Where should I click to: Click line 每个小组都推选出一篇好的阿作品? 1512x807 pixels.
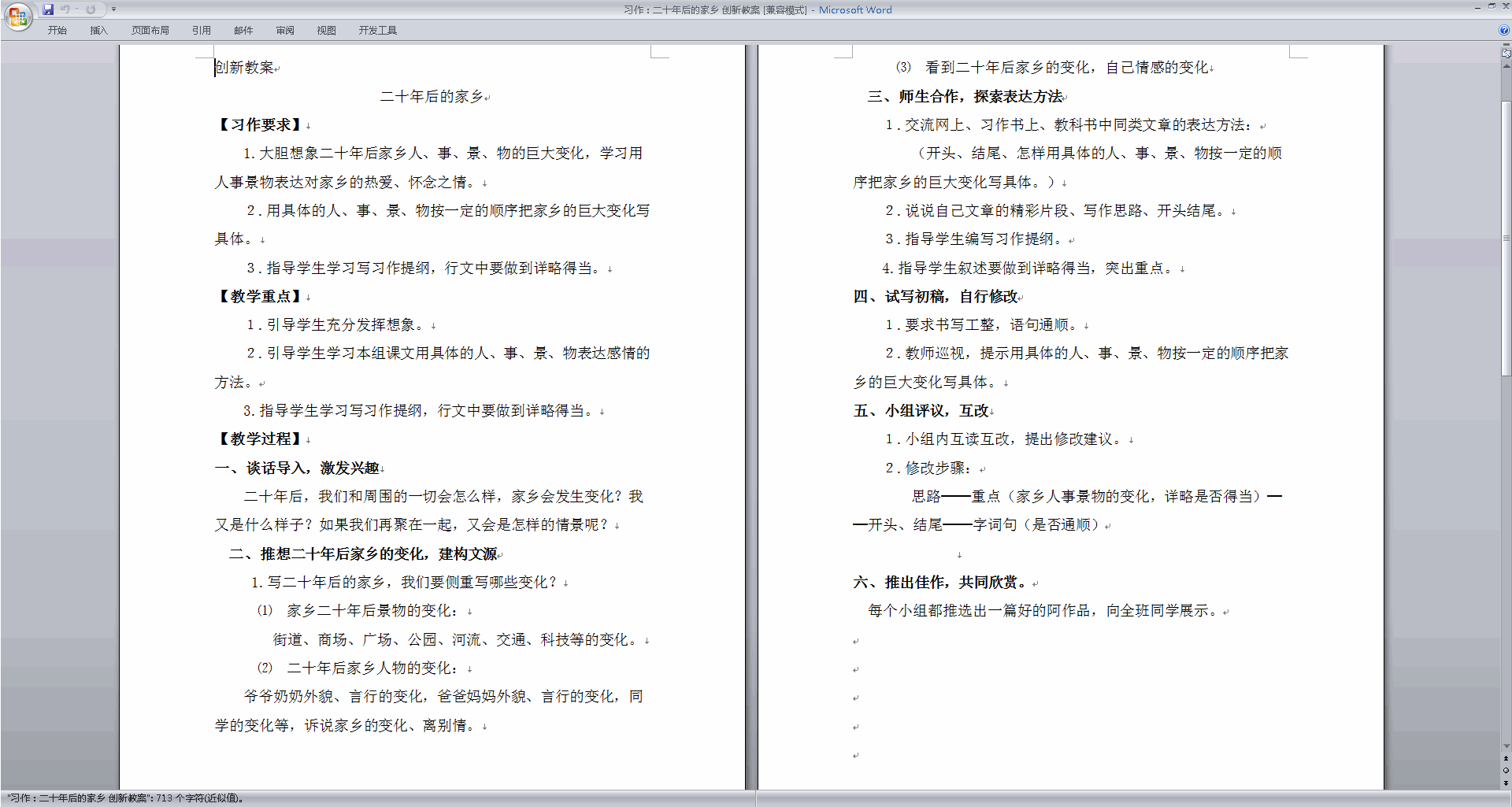coord(1045,610)
